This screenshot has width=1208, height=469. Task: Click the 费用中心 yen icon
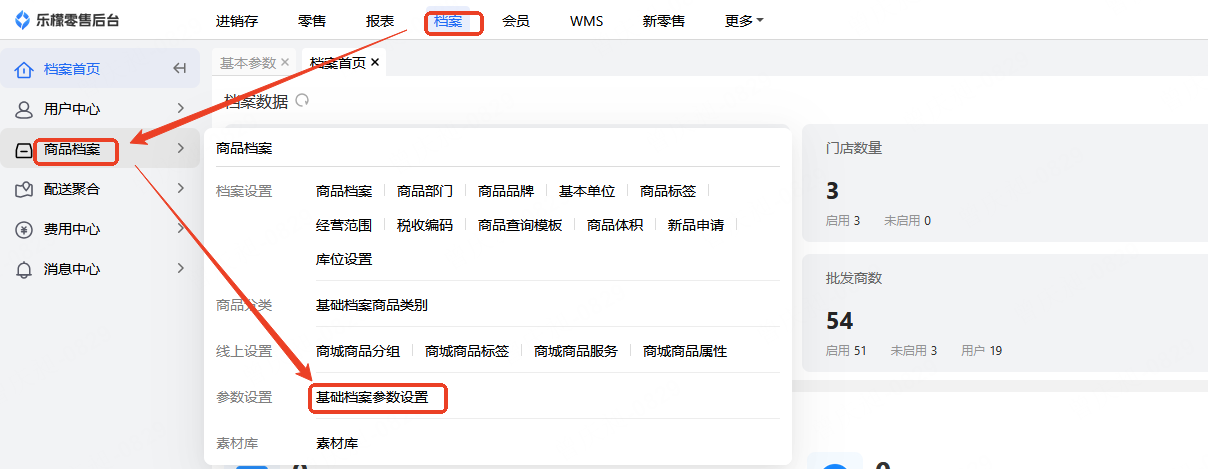[x=24, y=229]
